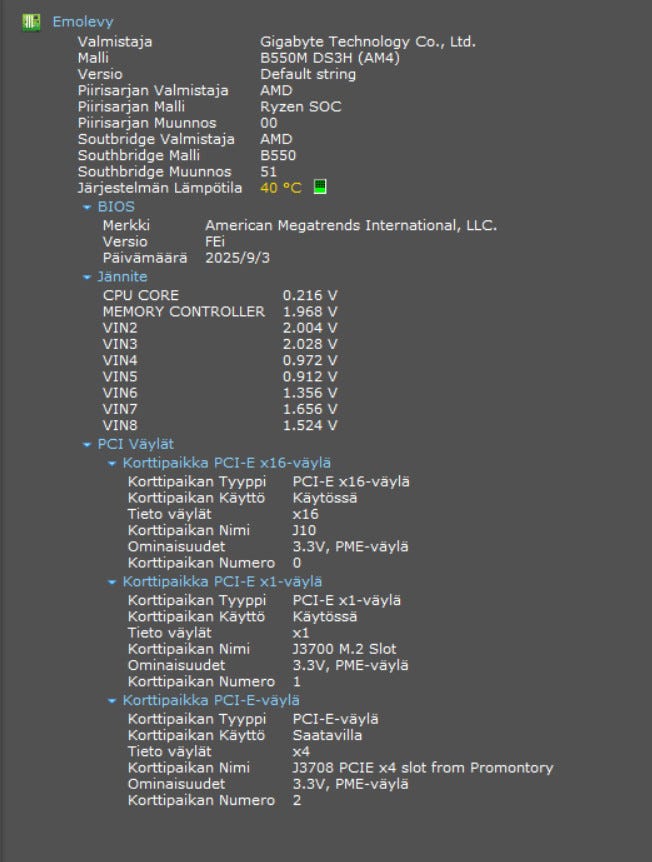This screenshot has height=862, width=652.
Task: Click the Jännite heading label
Action: (122, 277)
